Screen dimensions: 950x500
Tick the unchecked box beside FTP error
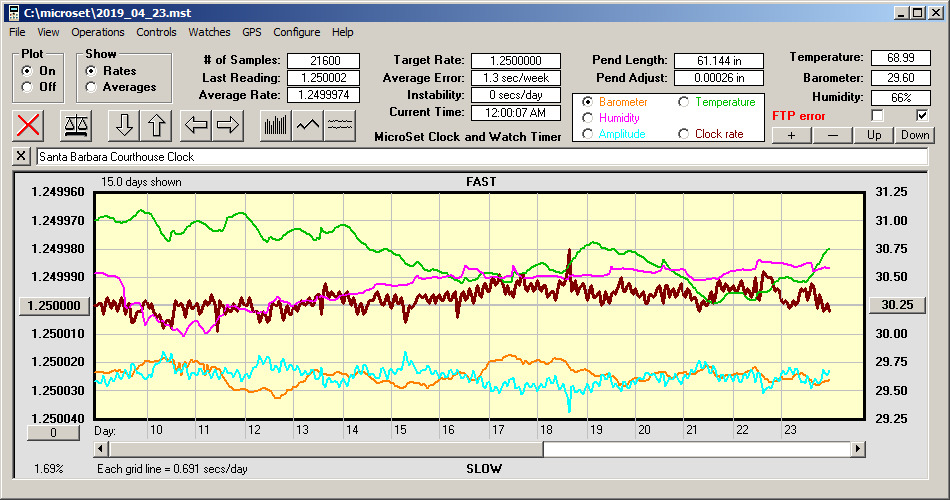(x=877, y=115)
